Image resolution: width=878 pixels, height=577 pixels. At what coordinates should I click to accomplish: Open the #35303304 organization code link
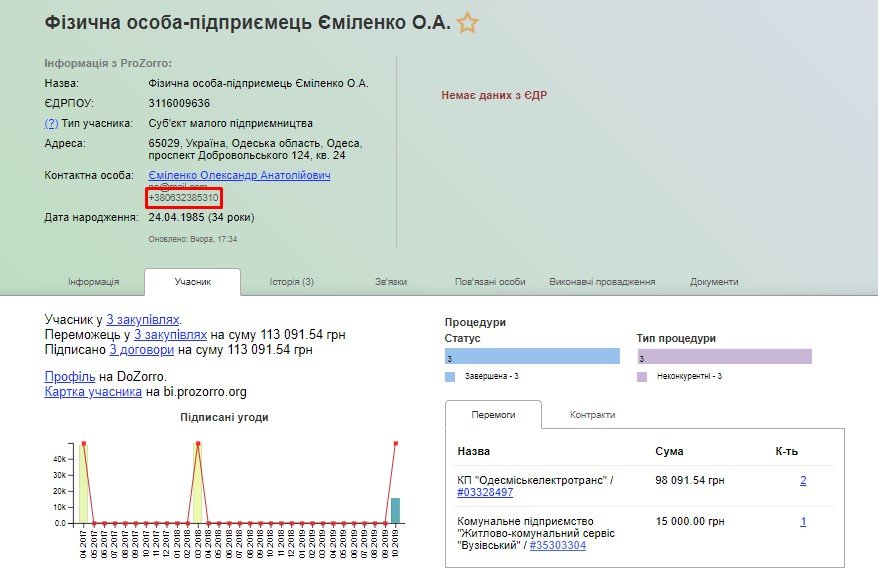558,545
